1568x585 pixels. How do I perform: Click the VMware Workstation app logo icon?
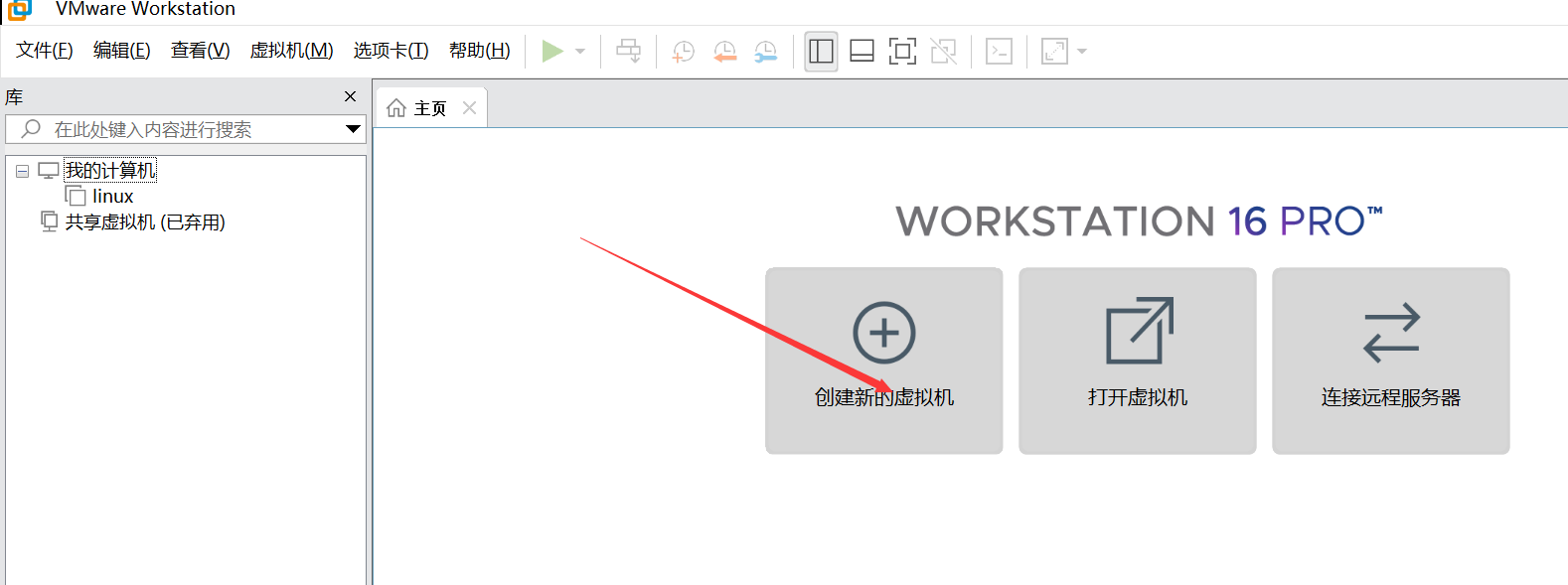(20, 9)
